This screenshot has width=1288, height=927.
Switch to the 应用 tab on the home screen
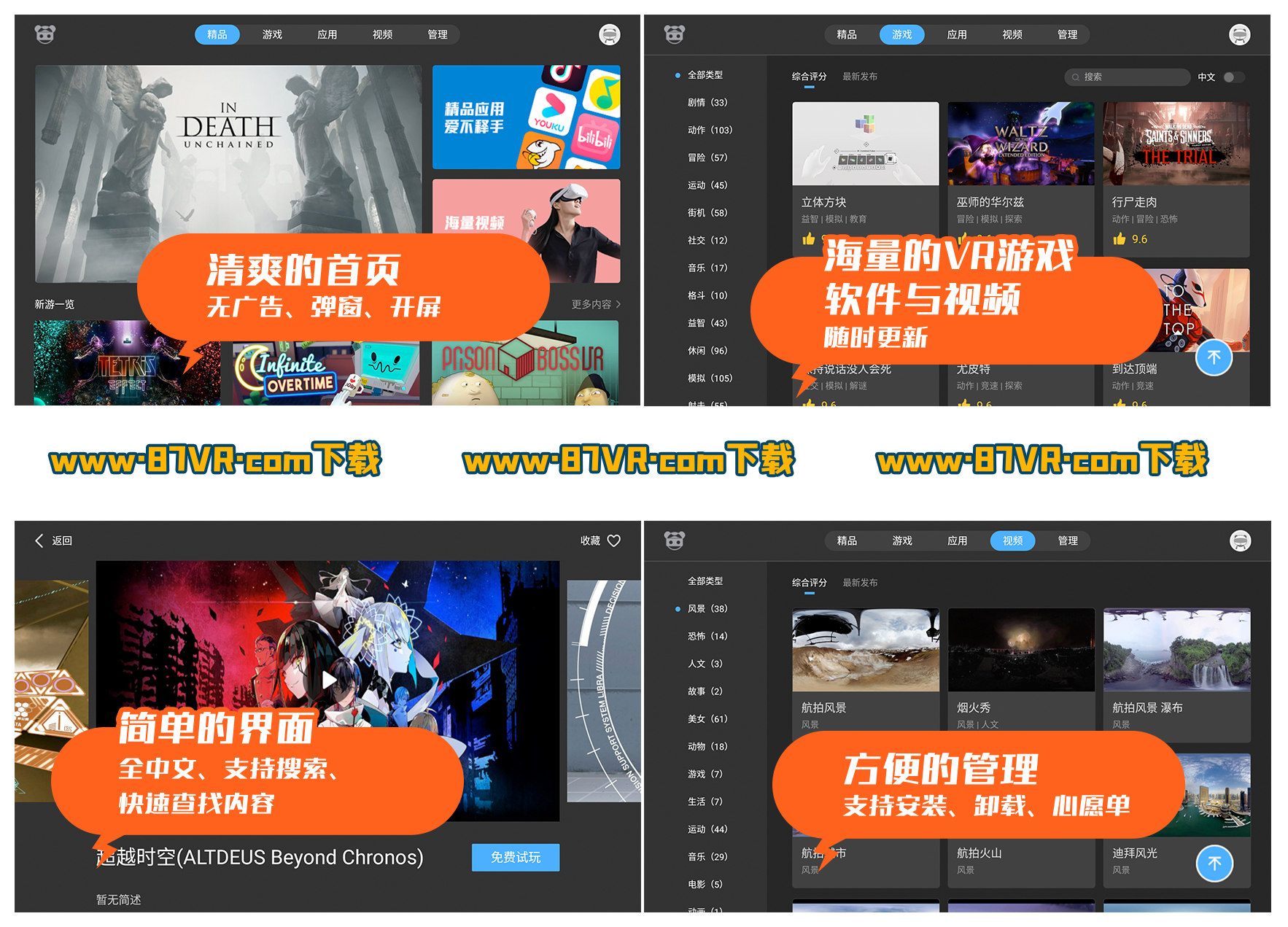[327, 34]
